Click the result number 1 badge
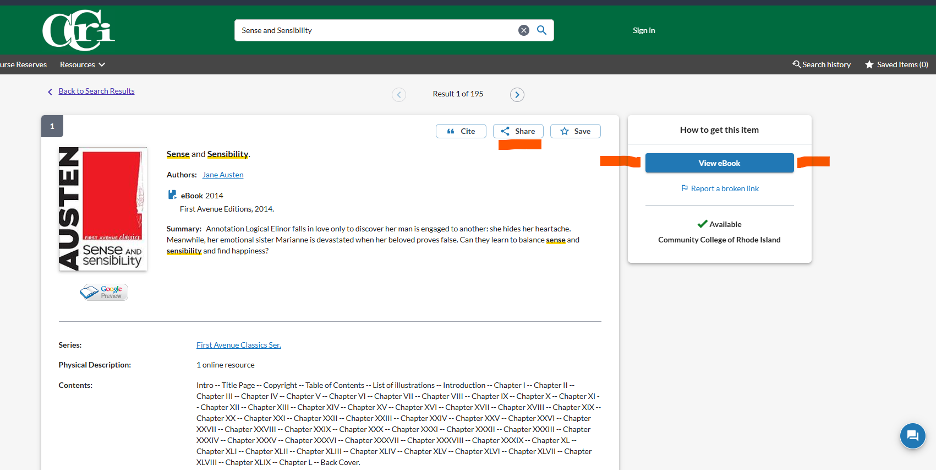Screen dimensions: 936x470 pos(52,126)
